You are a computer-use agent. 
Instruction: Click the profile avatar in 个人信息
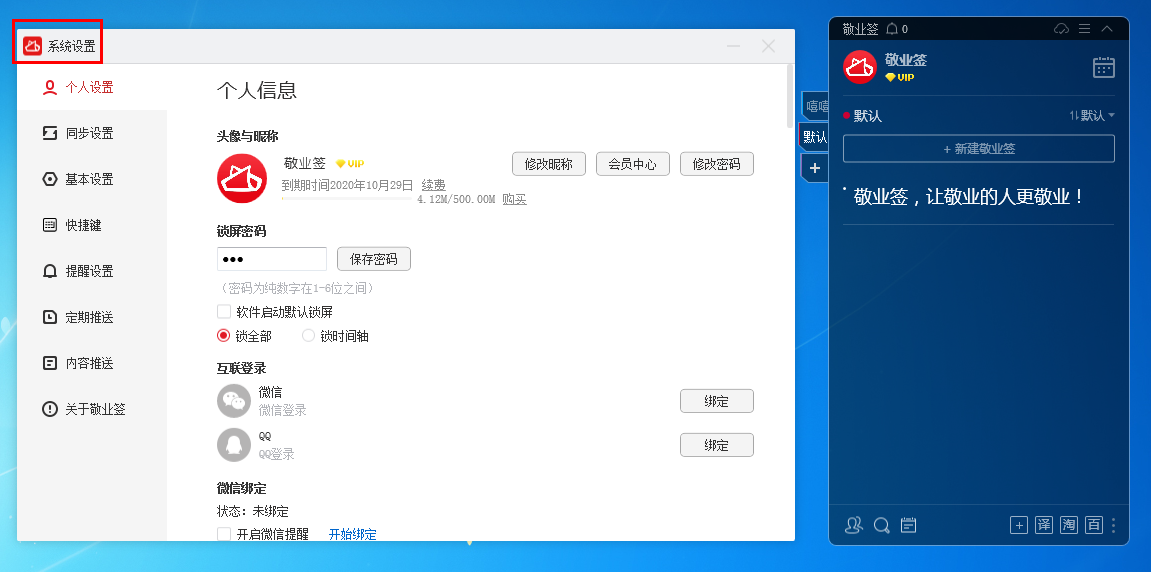(242, 178)
